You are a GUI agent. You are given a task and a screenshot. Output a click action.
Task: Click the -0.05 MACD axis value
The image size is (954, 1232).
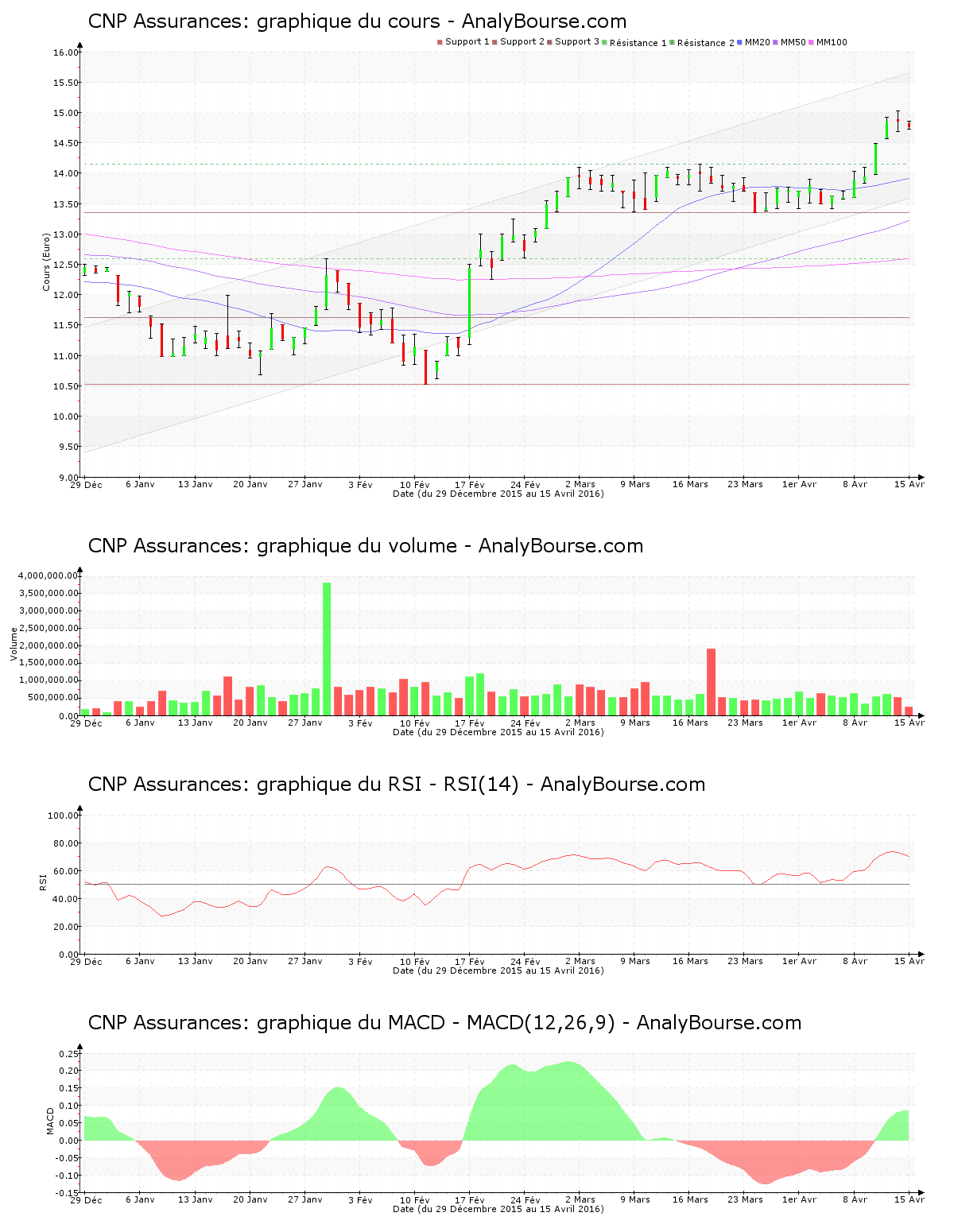coord(68,1158)
